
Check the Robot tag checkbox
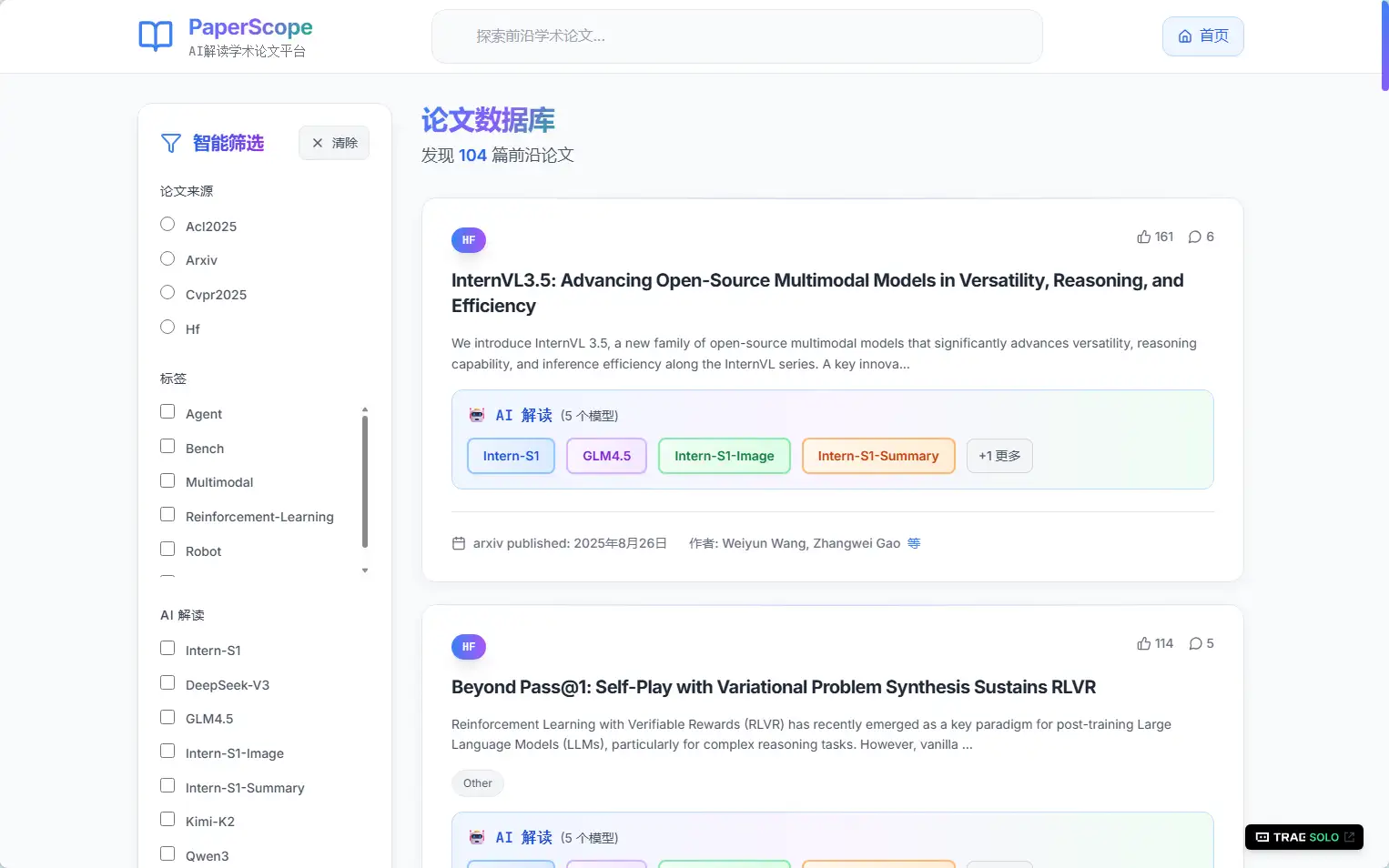(167, 549)
